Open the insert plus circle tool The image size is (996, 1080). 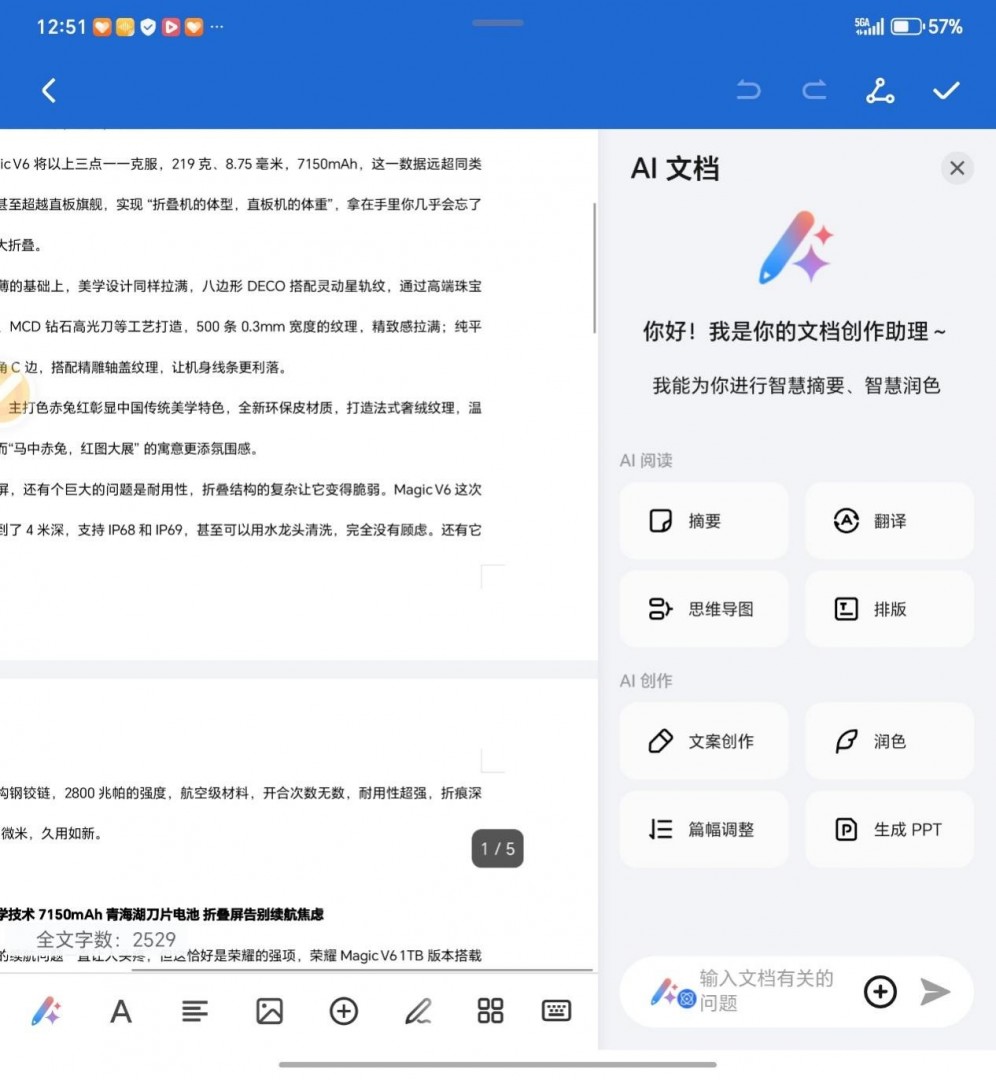pyautogui.click(x=344, y=1011)
